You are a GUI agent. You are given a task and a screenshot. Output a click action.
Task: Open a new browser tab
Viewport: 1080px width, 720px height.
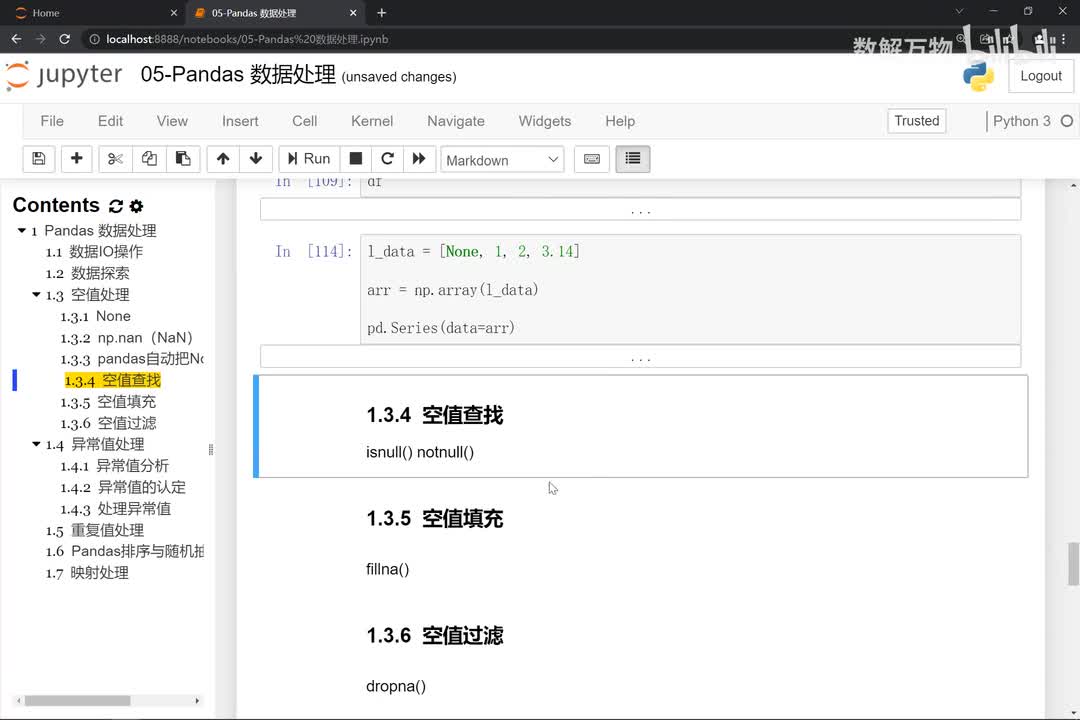click(382, 13)
